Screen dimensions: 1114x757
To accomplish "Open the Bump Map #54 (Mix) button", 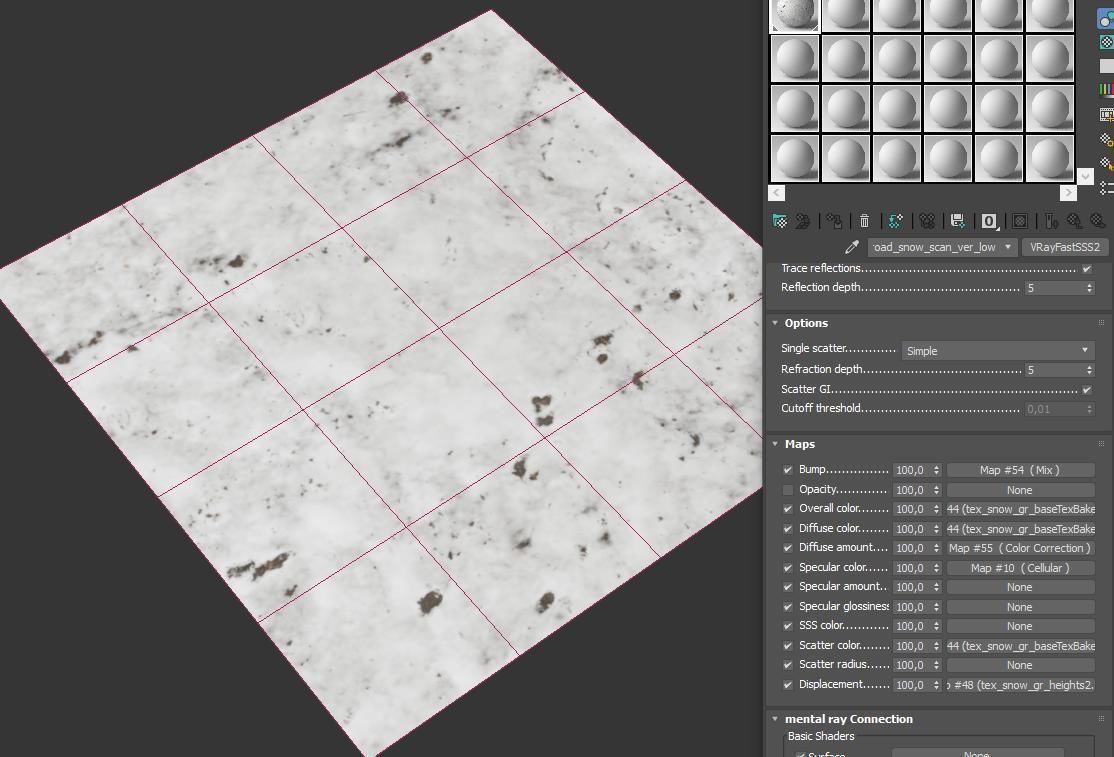I will tap(1020, 470).
